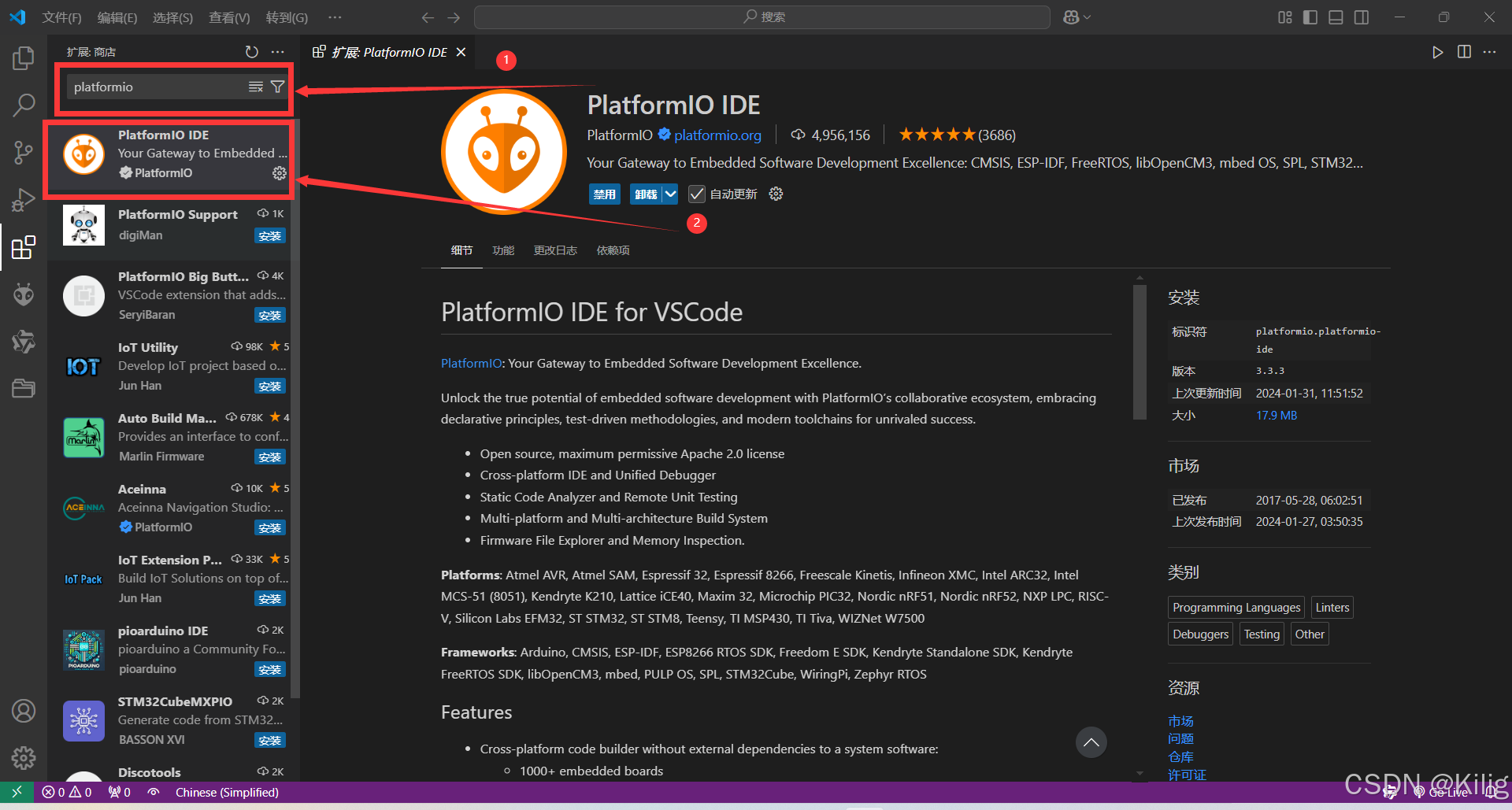Toggle primary side bar visibility
This screenshot has height=810, width=1512.
(x=1310, y=17)
